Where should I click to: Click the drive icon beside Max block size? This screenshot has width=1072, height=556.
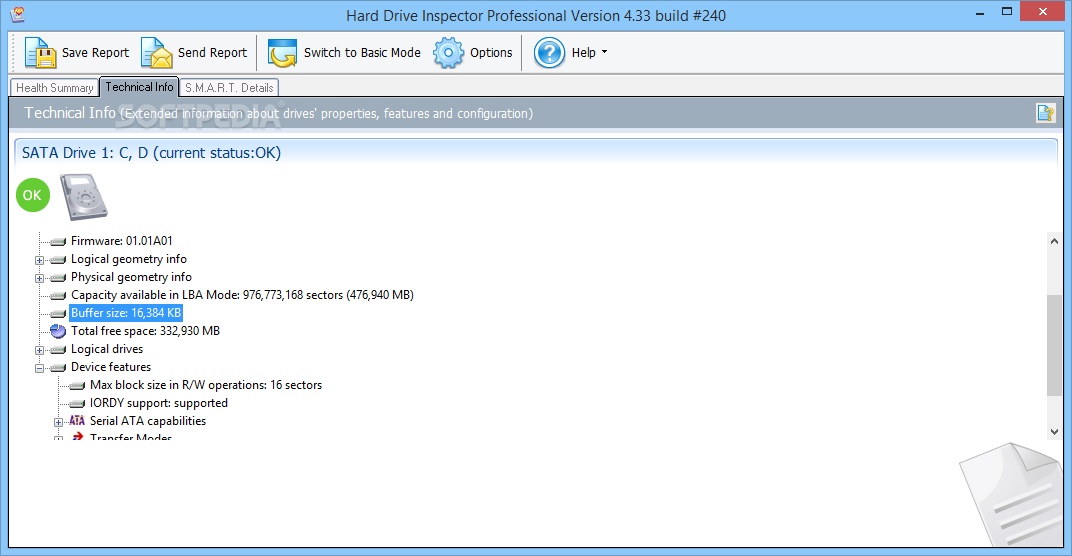coord(77,386)
